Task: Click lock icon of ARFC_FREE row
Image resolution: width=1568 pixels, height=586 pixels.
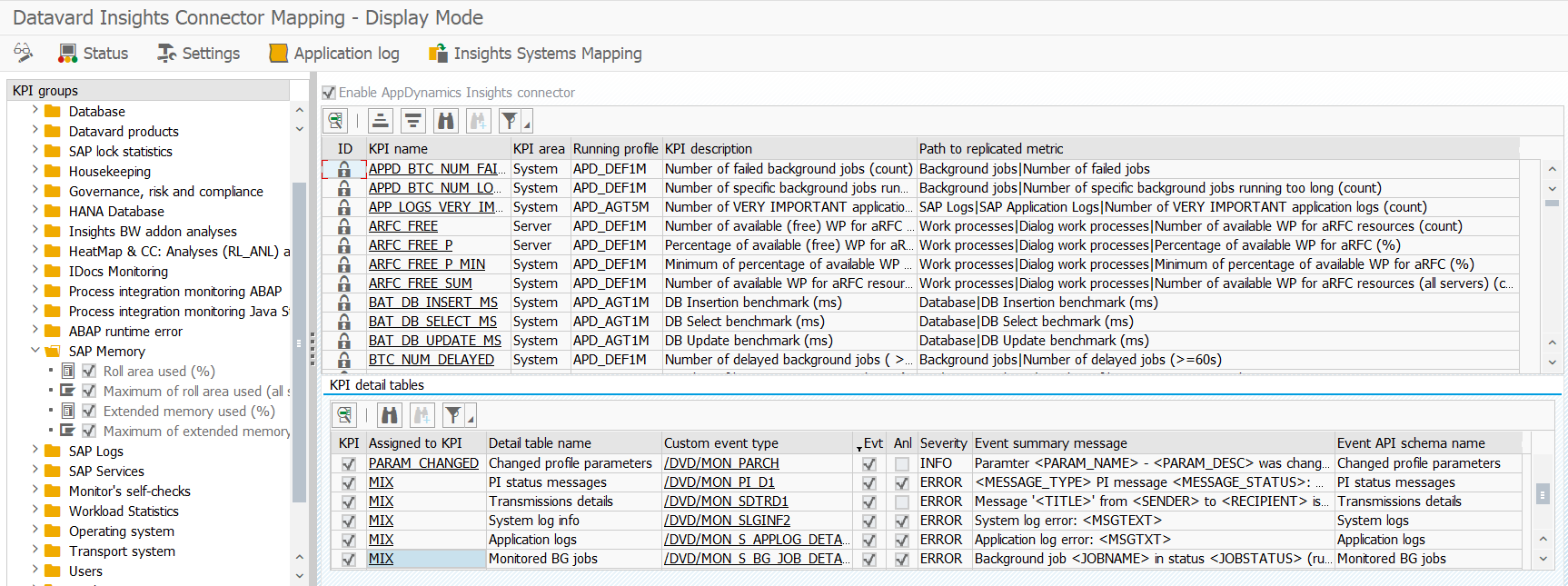Action: pyautogui.click(x=344, y=226)
